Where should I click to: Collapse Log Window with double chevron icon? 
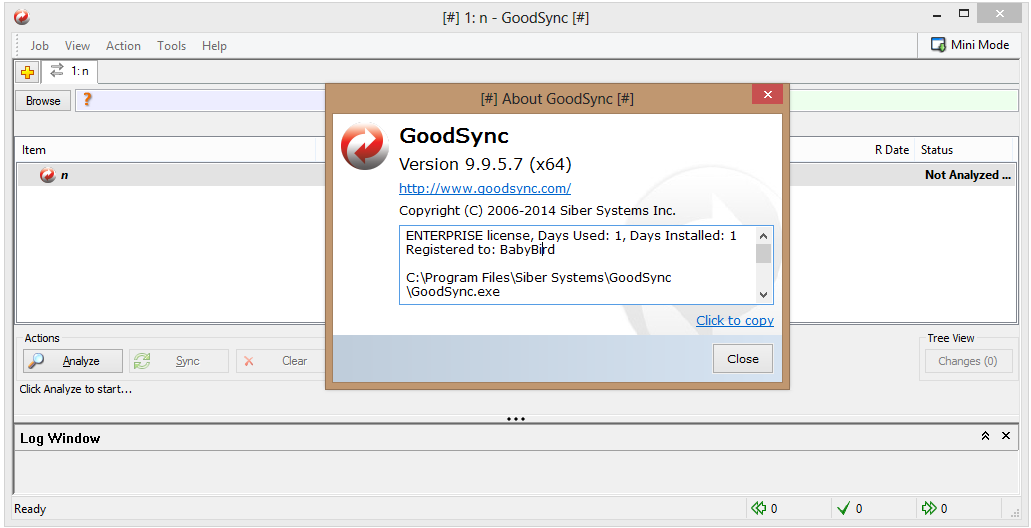pyautogui.click(x=985, y=436)
